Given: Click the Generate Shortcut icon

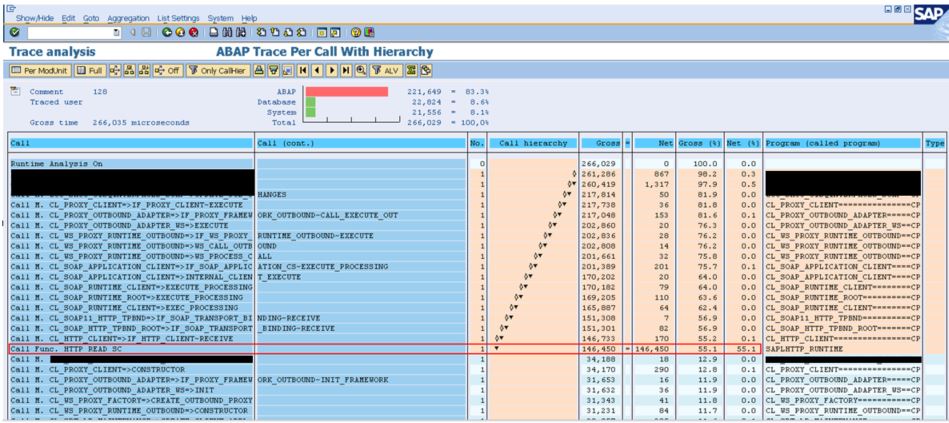Looking at the screenshot, I should 335,32.
